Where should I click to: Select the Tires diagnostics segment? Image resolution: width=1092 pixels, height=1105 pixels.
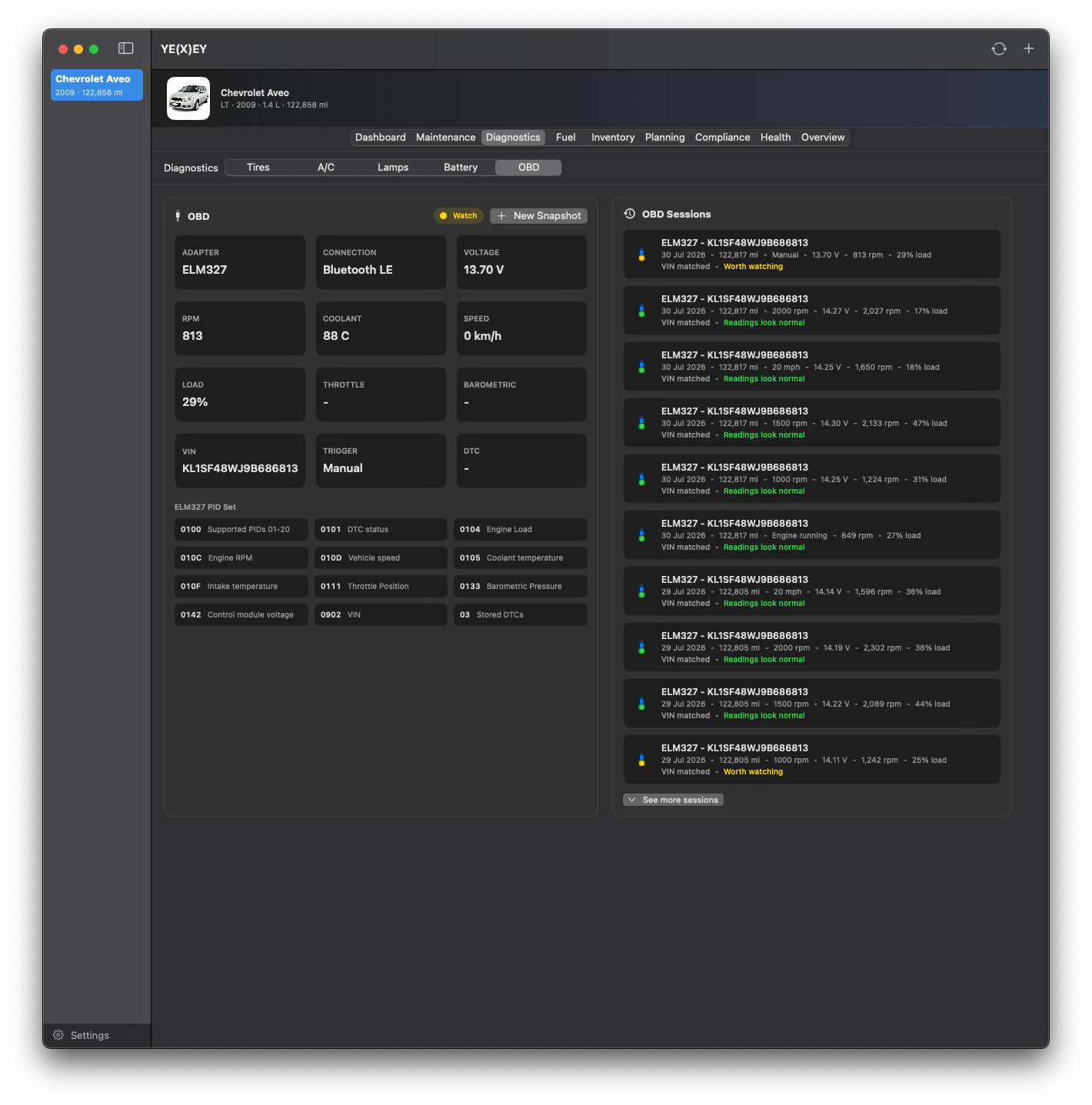(x=258, y=168)
